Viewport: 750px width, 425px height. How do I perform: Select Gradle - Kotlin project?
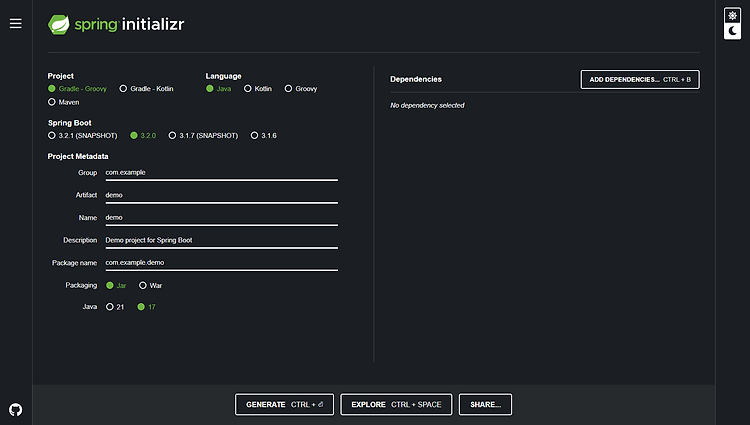pos(146,88)
